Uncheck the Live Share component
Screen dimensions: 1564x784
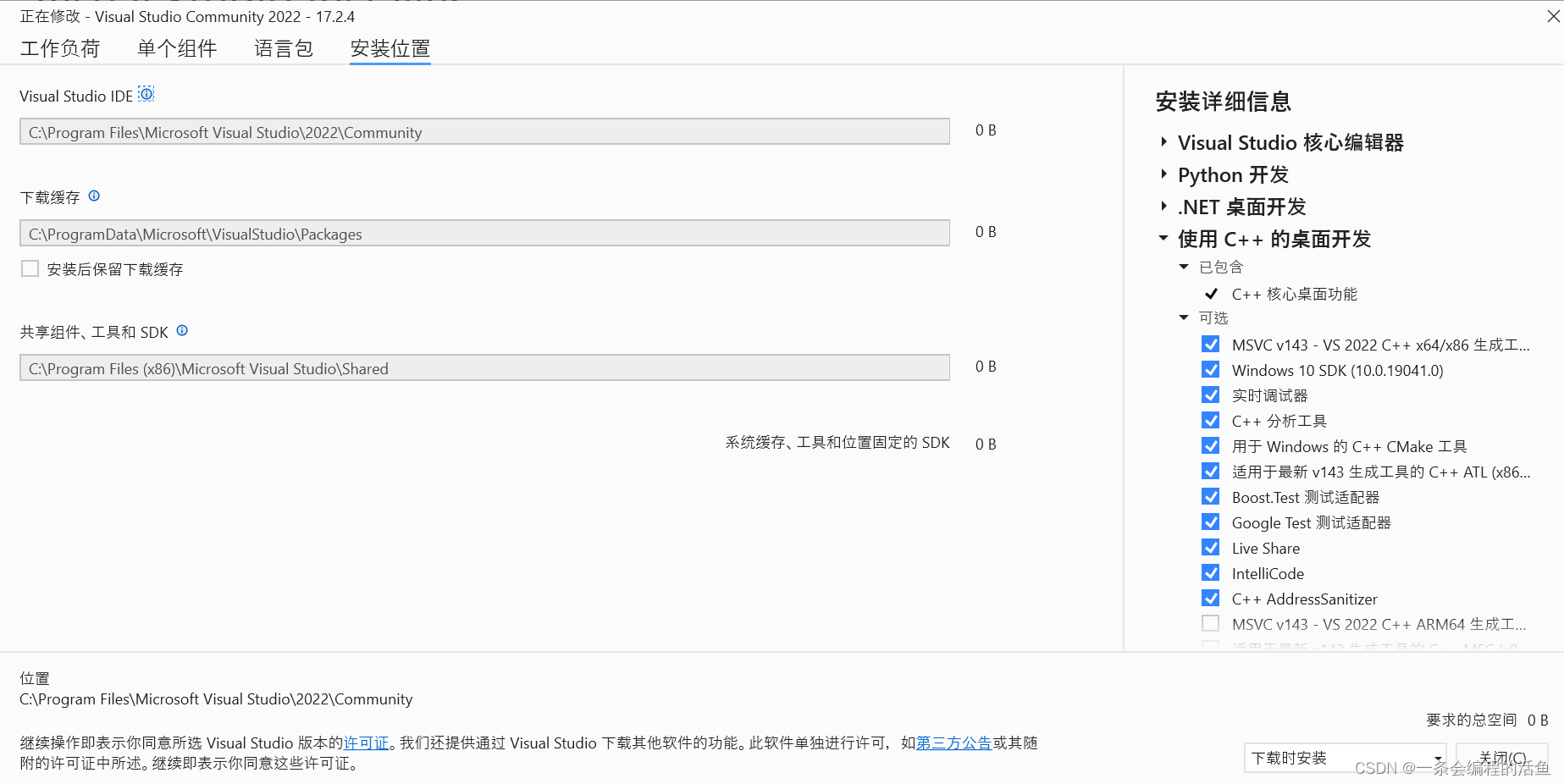1211,548
